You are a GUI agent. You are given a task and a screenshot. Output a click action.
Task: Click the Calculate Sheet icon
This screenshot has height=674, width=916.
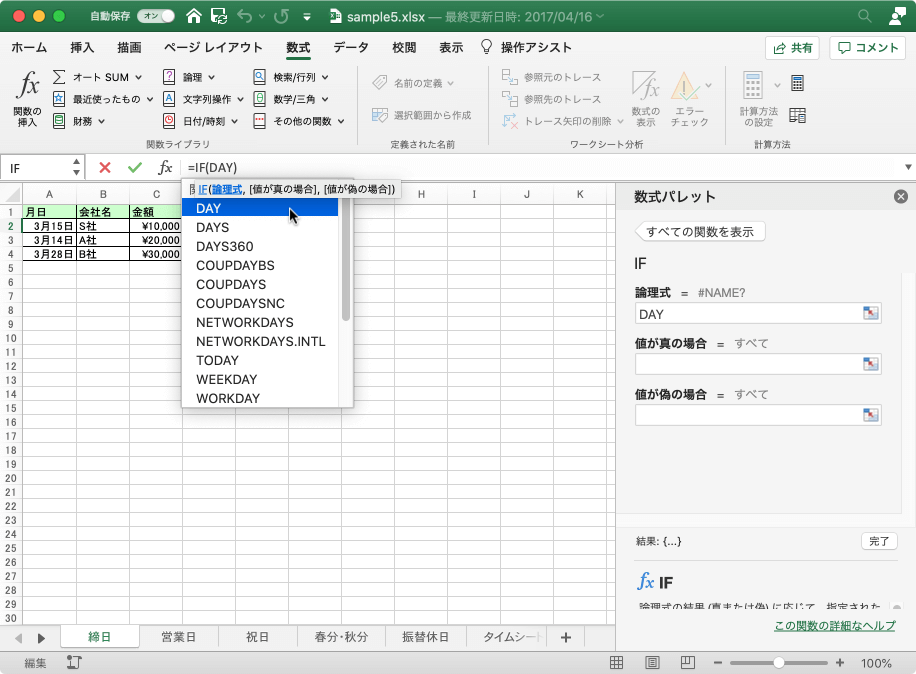pyautogui.click(x=797, y=115)
